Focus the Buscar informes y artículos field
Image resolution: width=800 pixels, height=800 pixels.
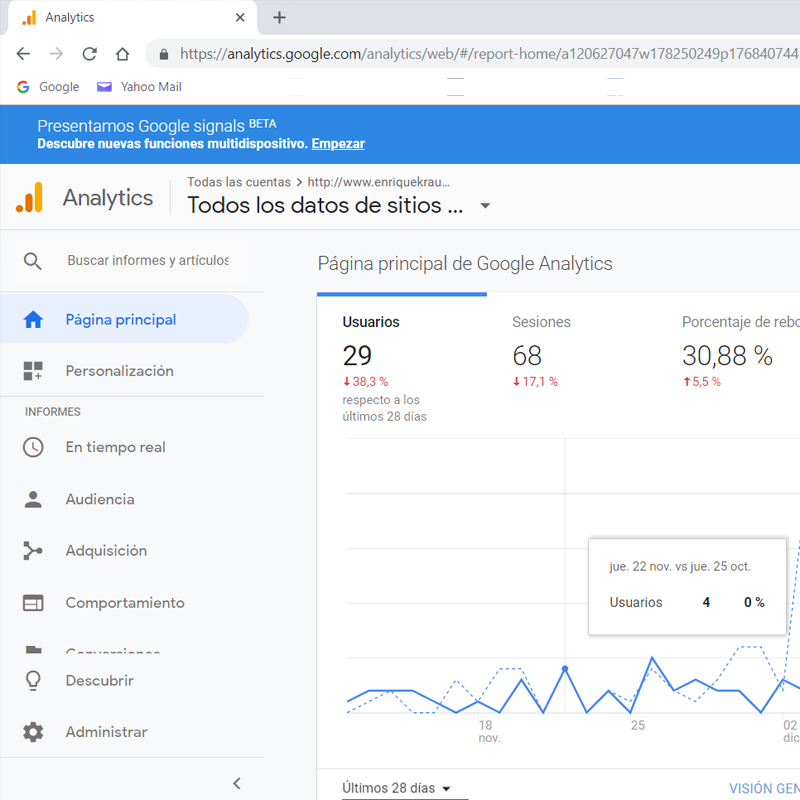point(148,260)
